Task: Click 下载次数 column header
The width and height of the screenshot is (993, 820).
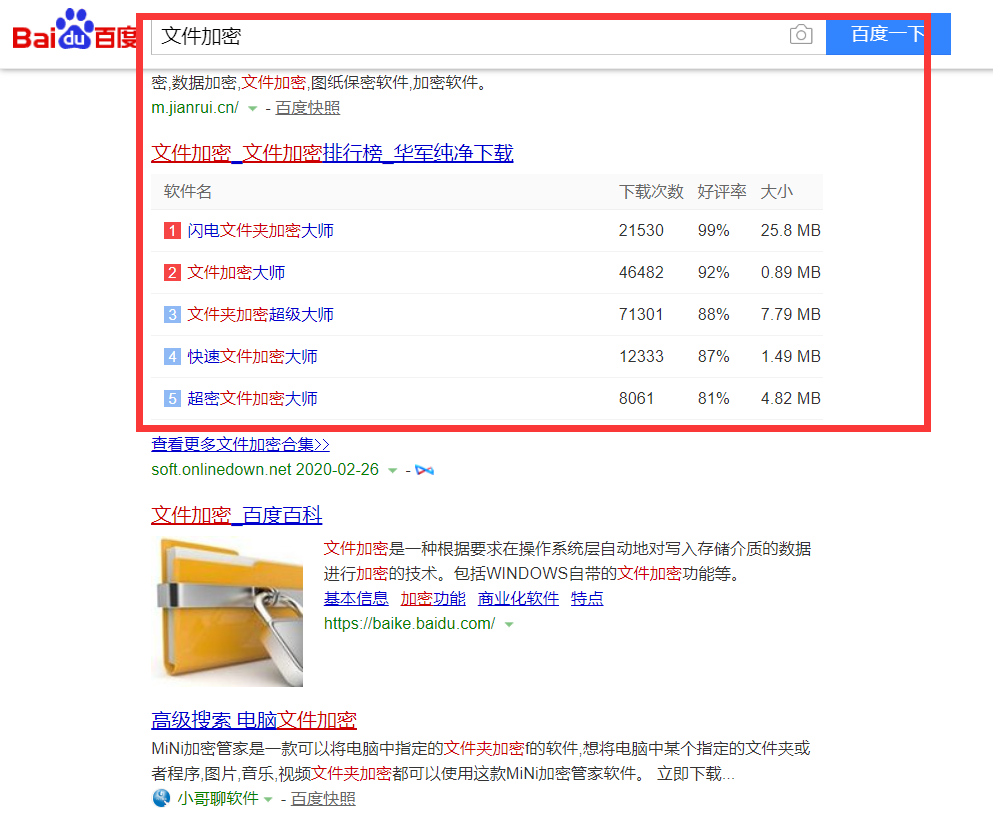Action: pos(651,192)
